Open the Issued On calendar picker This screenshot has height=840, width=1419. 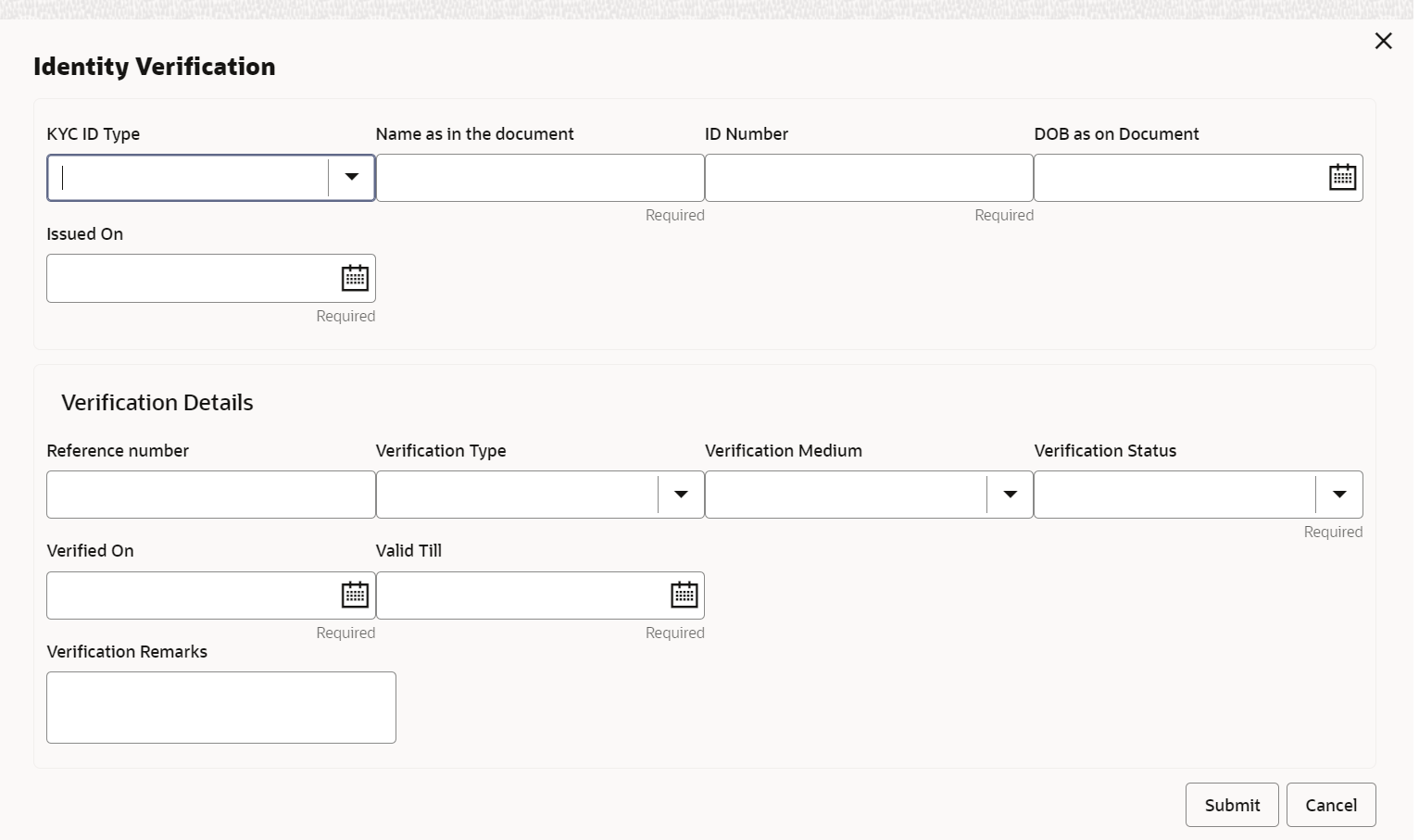point(355,278)
